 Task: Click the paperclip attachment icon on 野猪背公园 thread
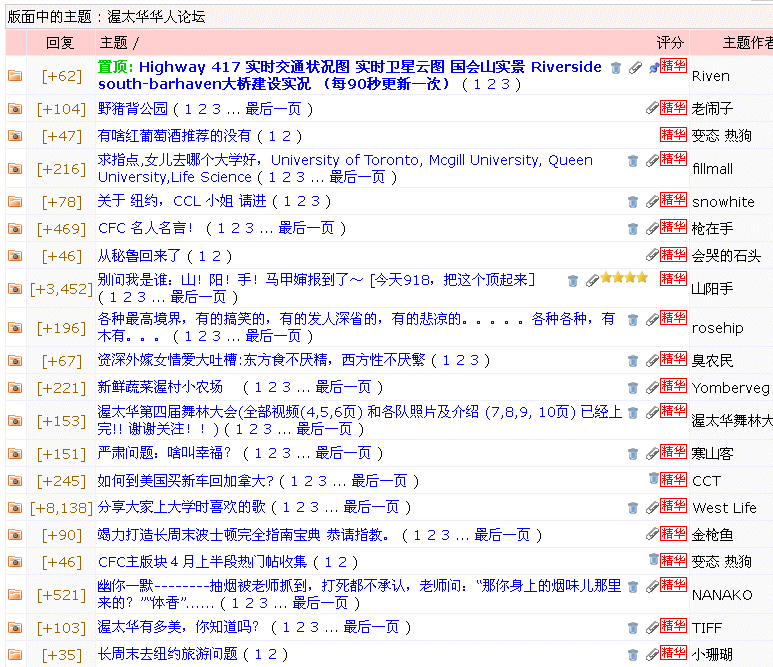click(x=651, y=108)
